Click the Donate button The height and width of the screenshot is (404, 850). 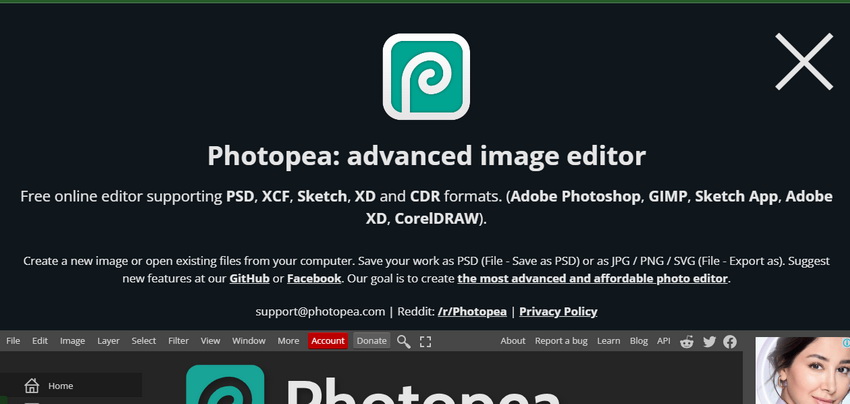coord(372,341)
